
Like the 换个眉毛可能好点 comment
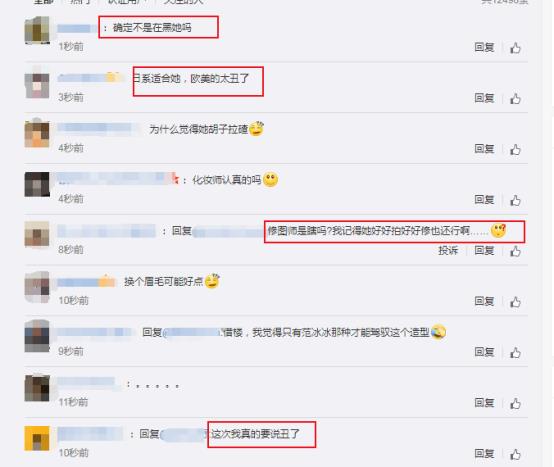[x=515, y=302]
